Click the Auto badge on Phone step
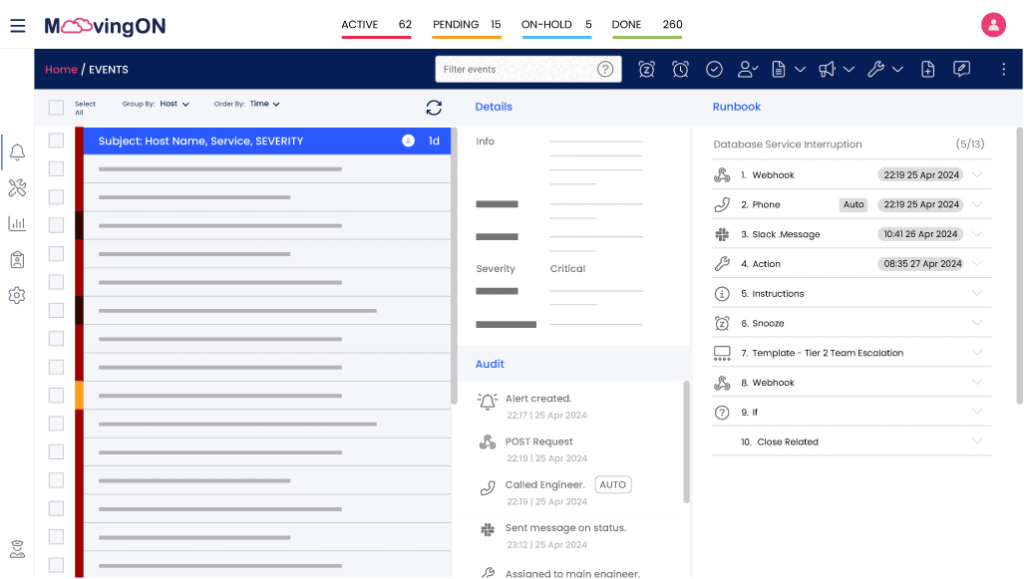The image size is (1024, 579). click(x=853, y=205)
